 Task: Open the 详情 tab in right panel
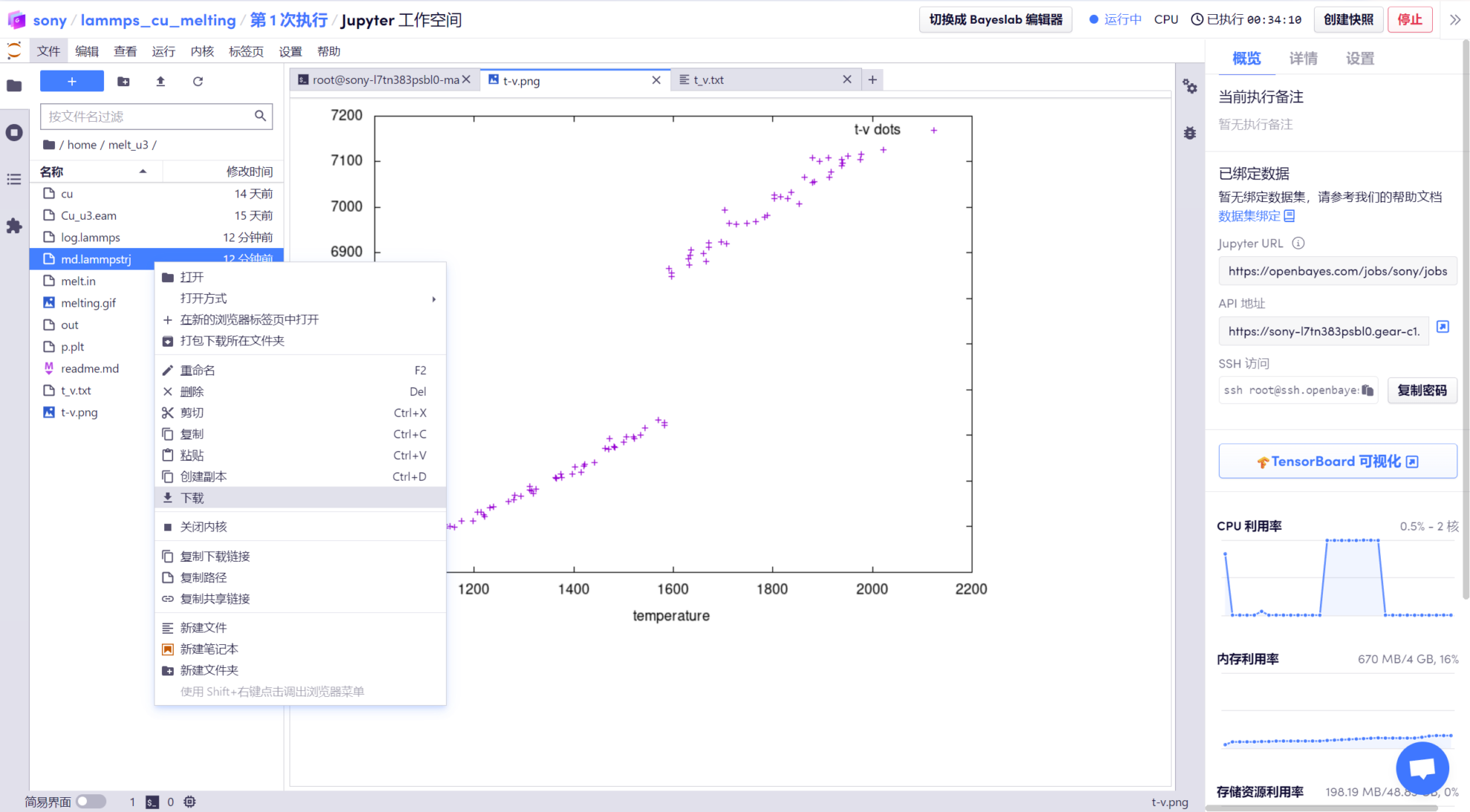(x=1303, y=59)
